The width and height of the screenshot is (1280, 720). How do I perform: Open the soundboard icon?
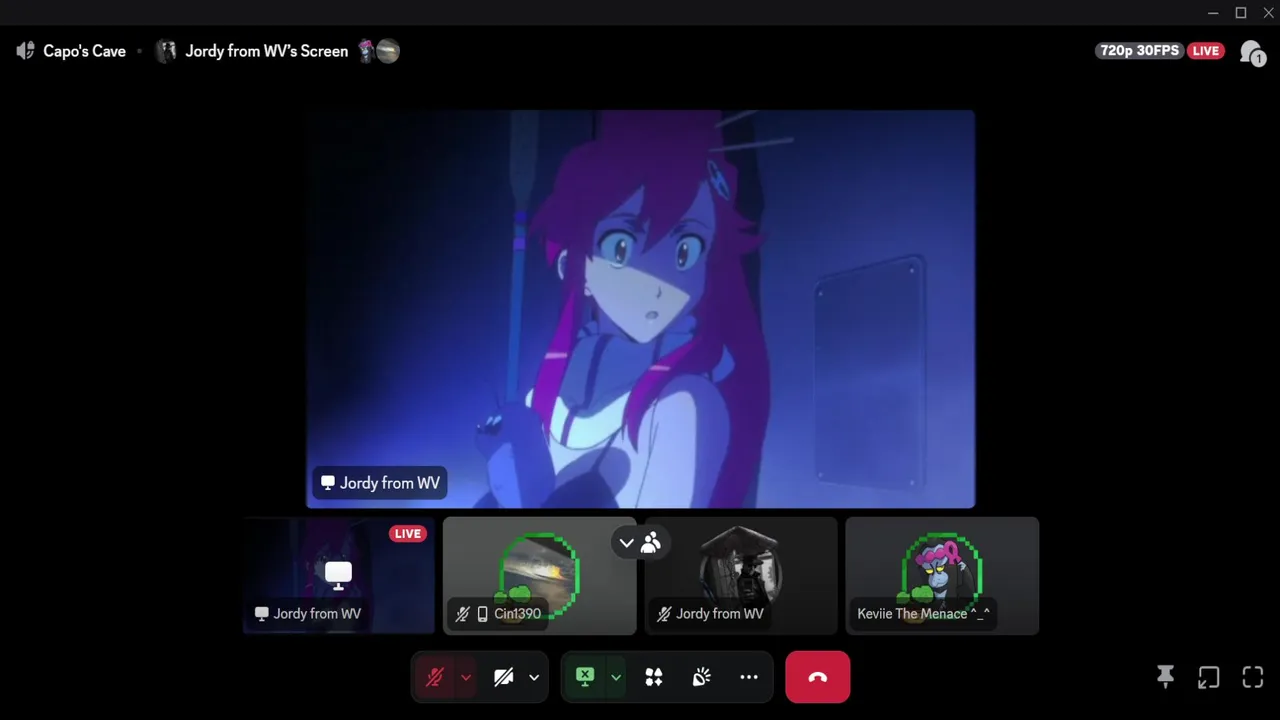pyautogui.click(x=701, y=677)
